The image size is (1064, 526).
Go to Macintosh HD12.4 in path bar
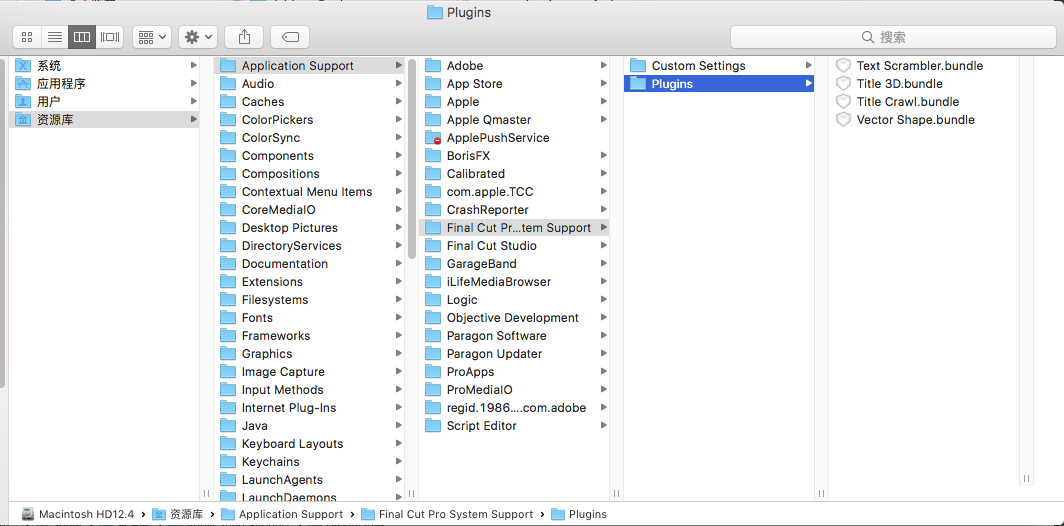click(x=77, y=514)
